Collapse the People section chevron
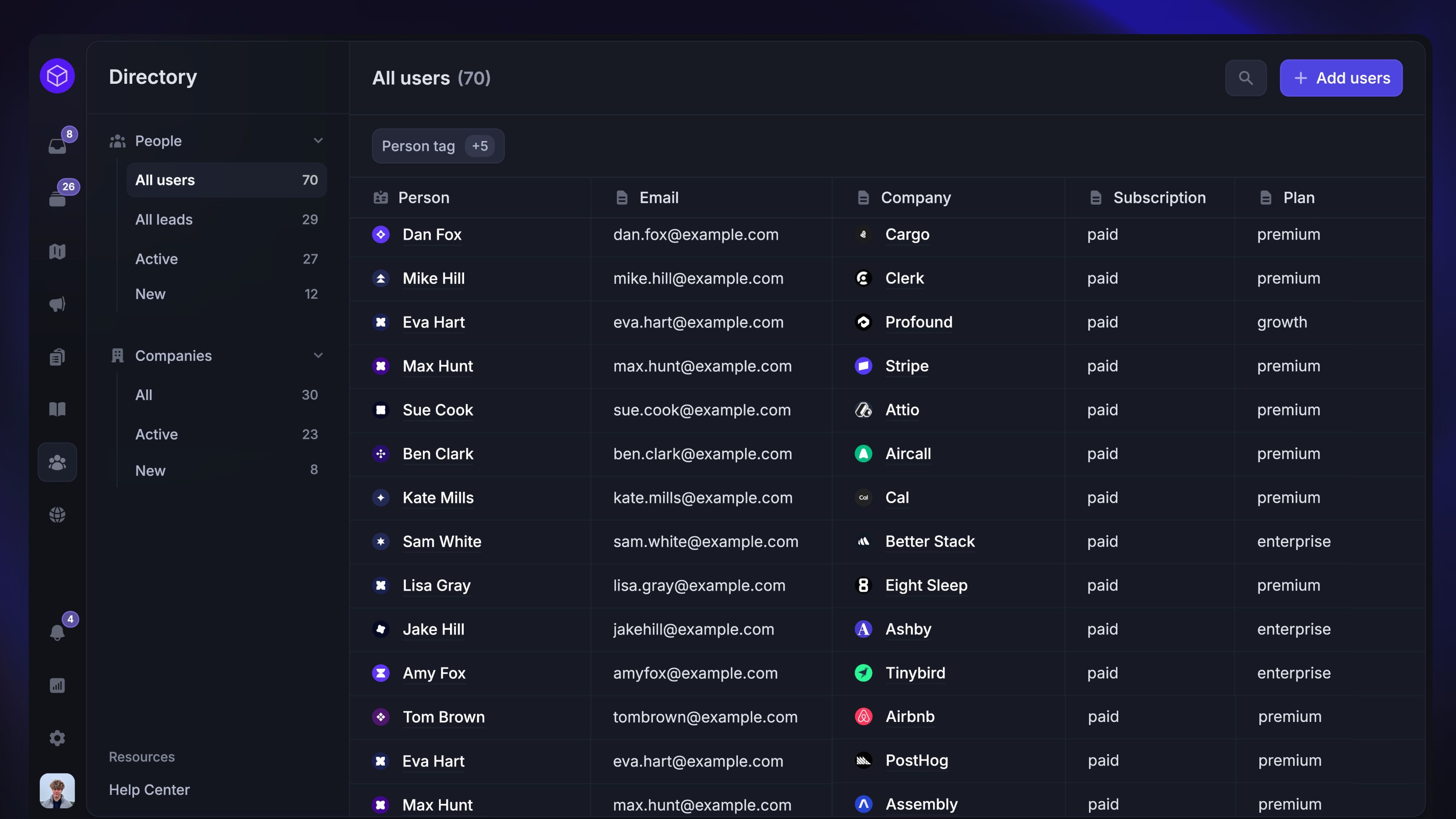The height and width of the screenshot is (819, 1456). 318,141
